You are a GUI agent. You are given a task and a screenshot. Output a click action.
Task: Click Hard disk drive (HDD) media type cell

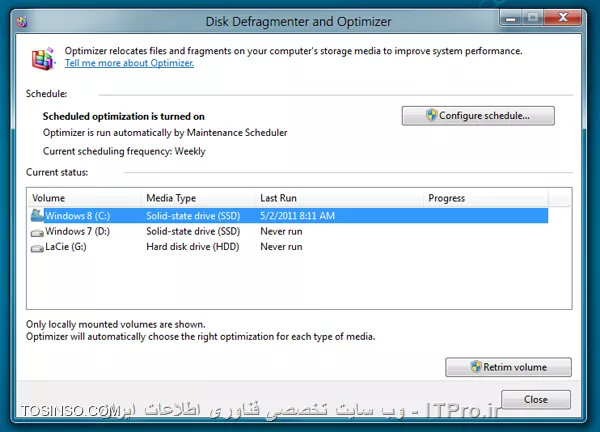pyautogui.click(x=192, y=247)
